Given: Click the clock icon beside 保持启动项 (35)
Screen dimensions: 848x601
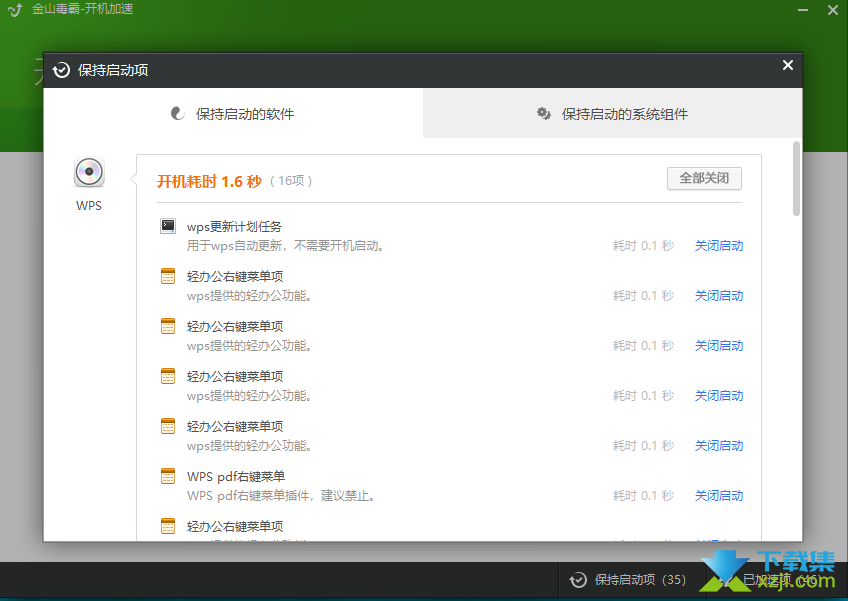Looking at the screenshot, I should coord(578,580).
